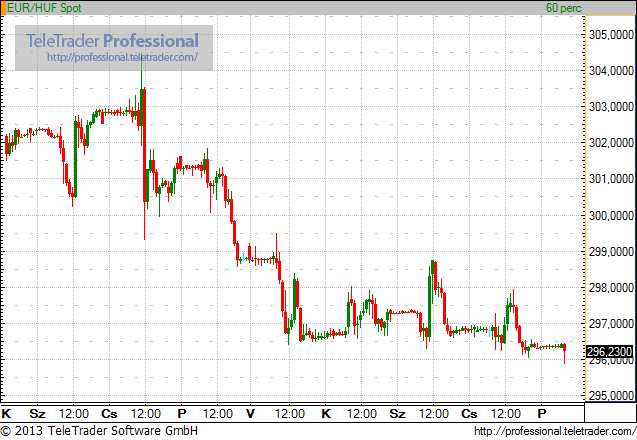Click the 298,0000 price axis label
This screenshot has width=637, height=440.
click(x=611, y=288)
